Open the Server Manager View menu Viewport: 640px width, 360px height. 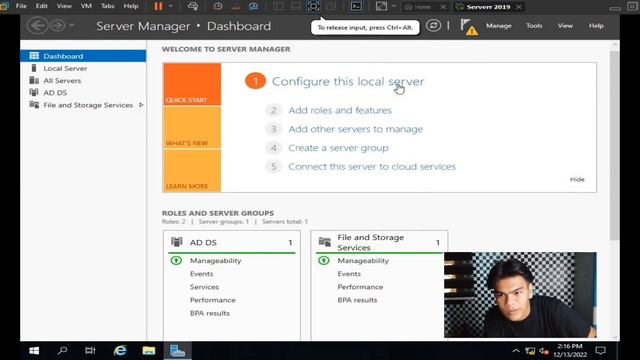coord(565,26)
